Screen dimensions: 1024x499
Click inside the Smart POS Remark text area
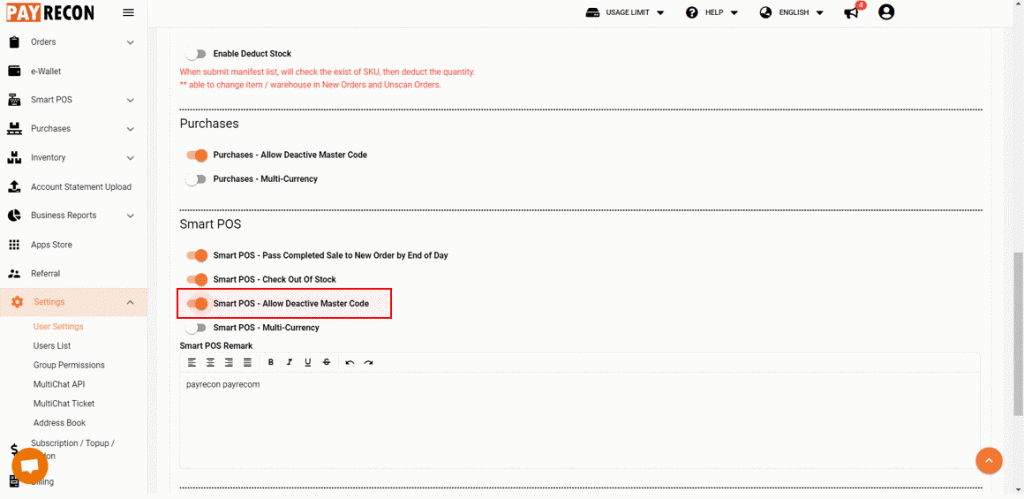click(x=580, y=420)
